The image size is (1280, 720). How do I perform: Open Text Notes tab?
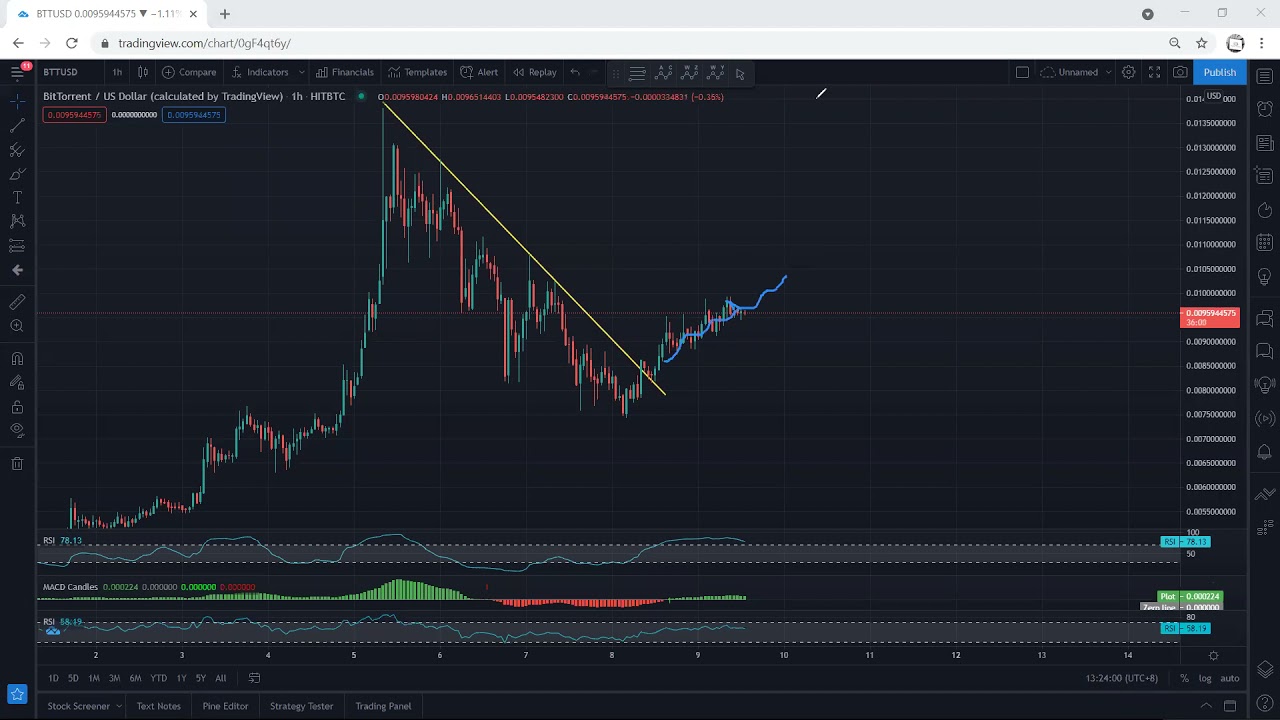pos(158,706)
